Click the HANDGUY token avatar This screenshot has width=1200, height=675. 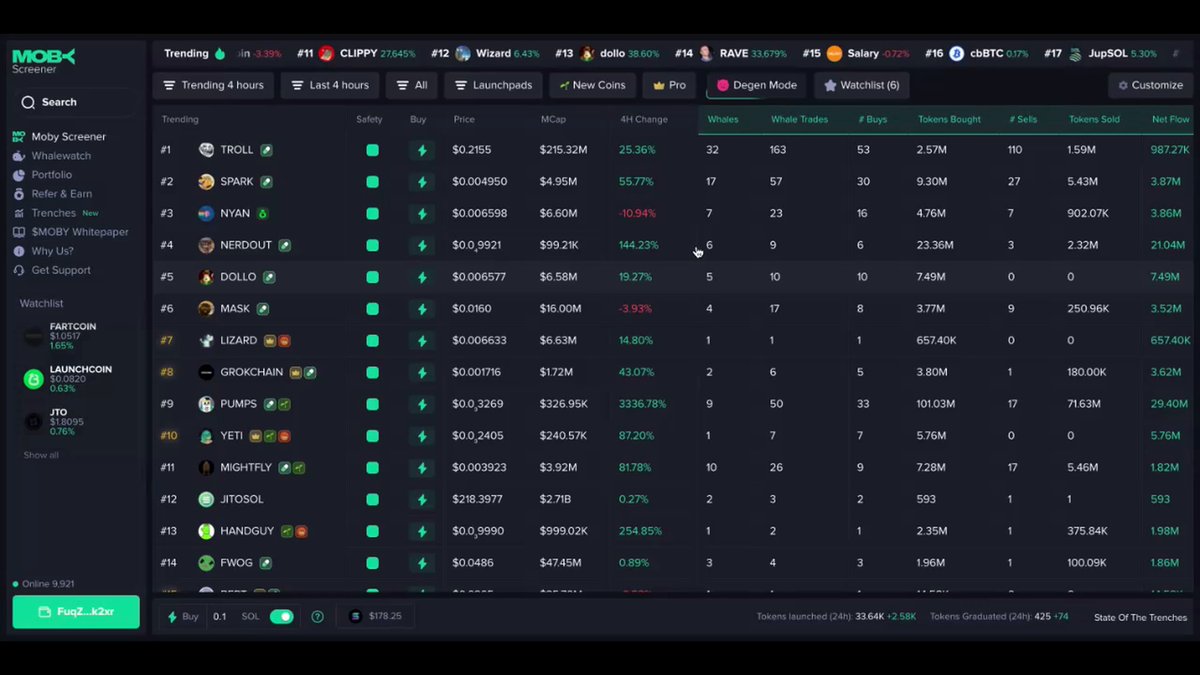[x=206, y=531]
